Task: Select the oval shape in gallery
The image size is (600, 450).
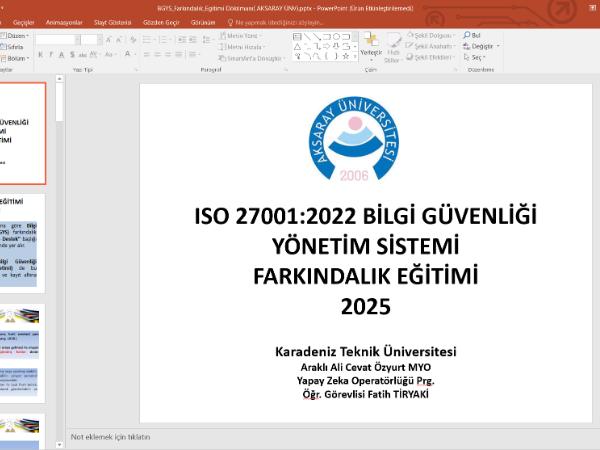Action: tap(336, 37)
